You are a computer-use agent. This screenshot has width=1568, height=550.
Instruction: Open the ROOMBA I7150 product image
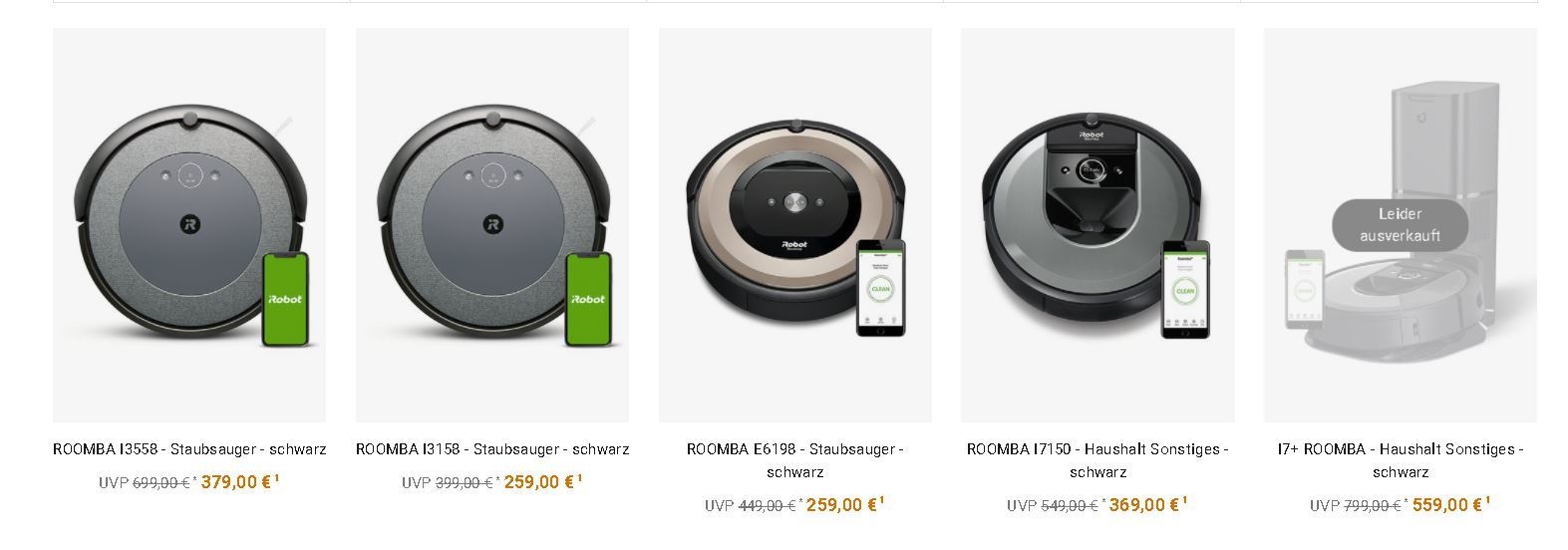[x=1098, y=225]
